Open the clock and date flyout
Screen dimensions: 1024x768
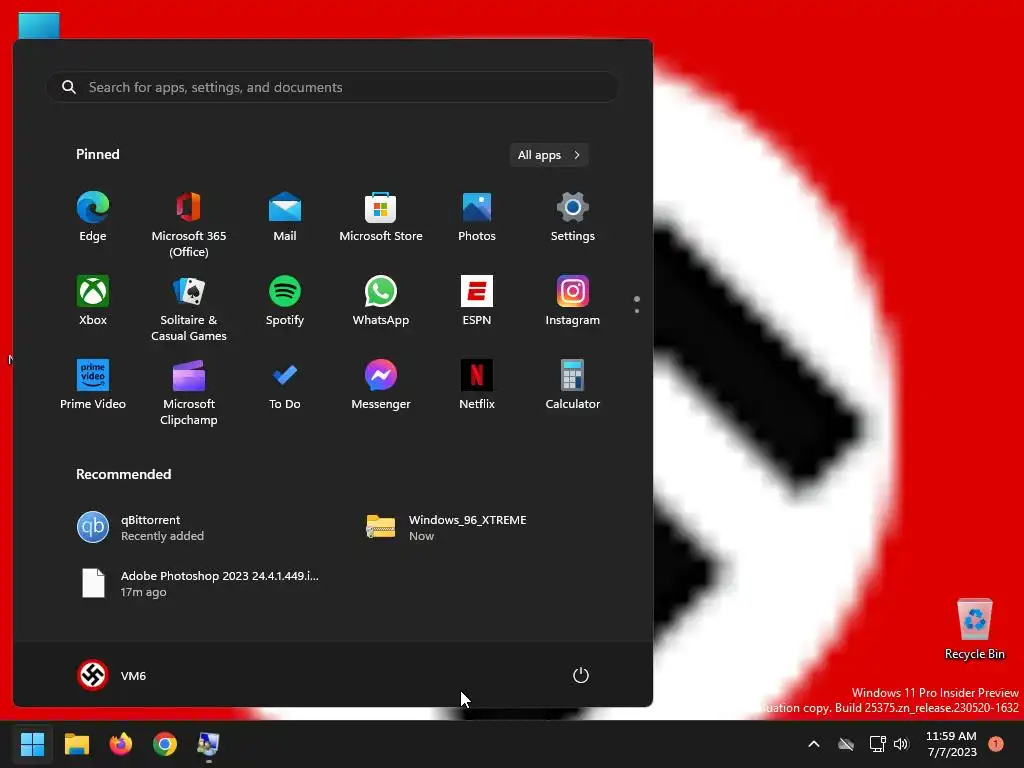coord(951,744)
